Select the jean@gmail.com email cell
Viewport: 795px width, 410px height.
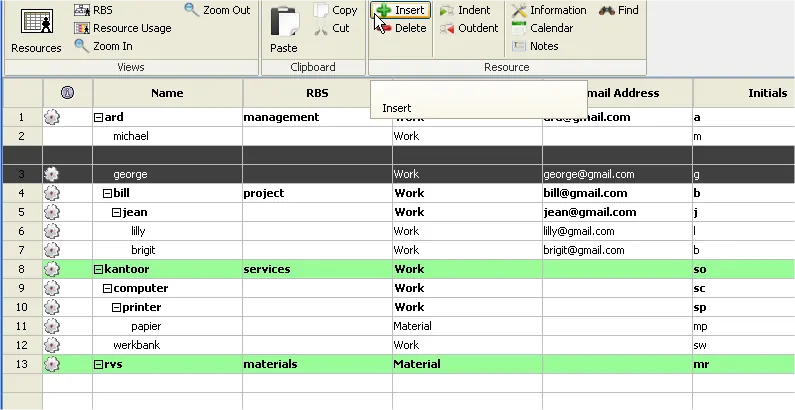coord(618,212)
